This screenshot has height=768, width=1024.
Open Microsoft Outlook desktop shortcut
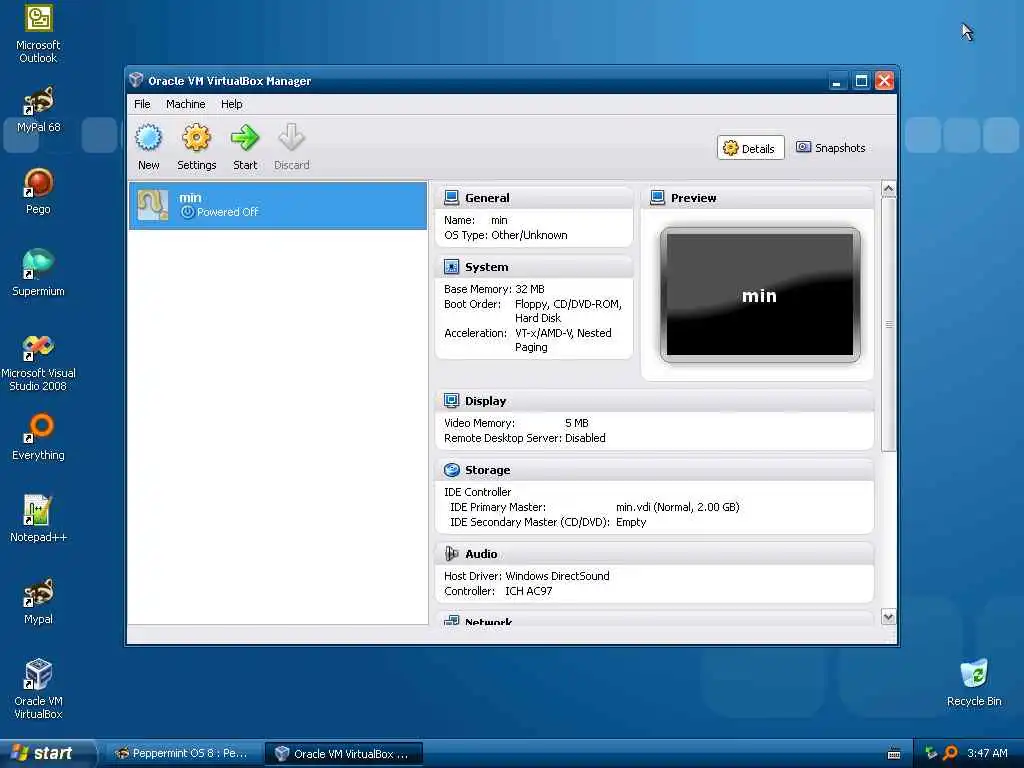pos(38,34)
